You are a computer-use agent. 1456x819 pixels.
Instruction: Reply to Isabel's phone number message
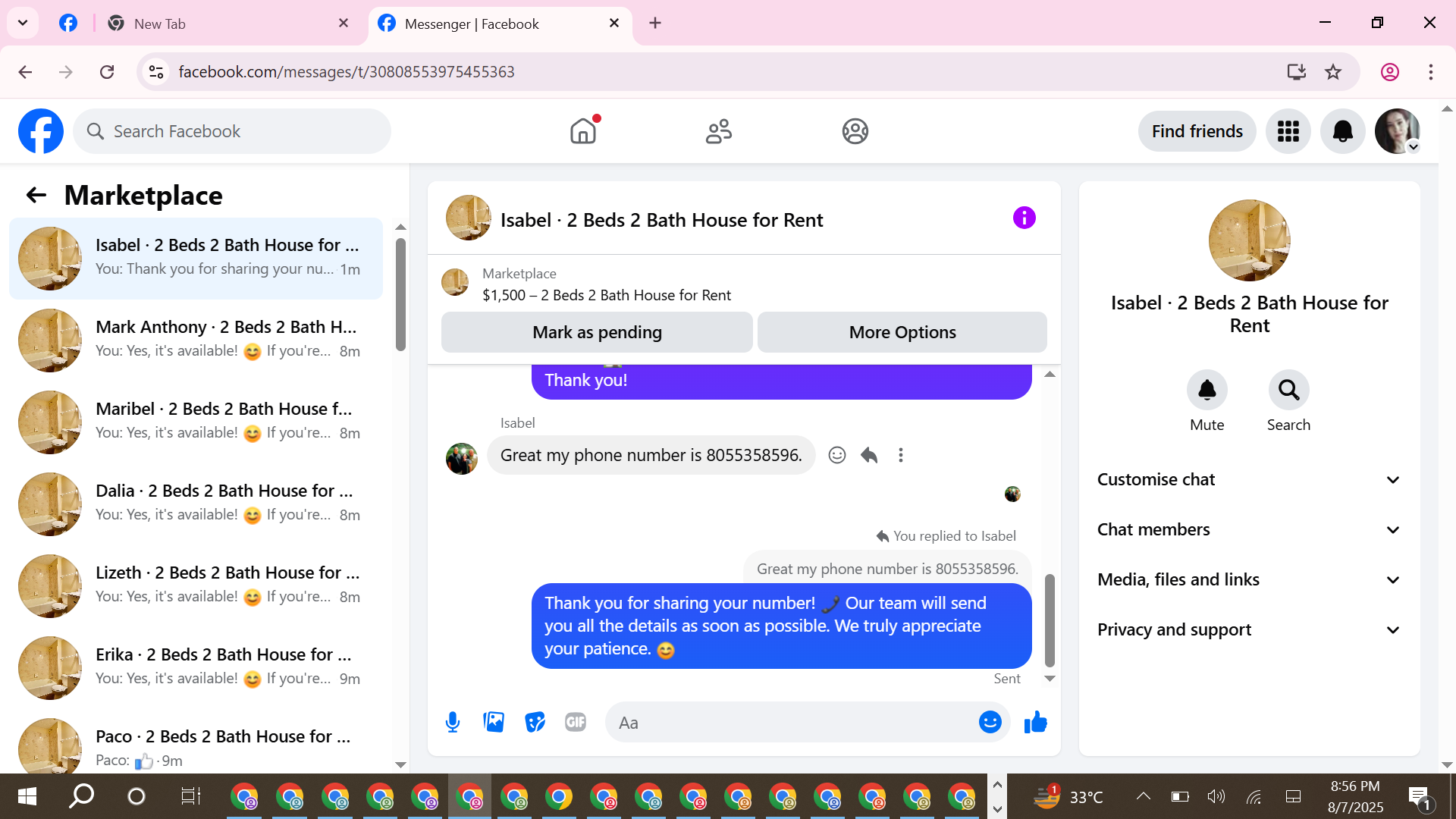869,455
